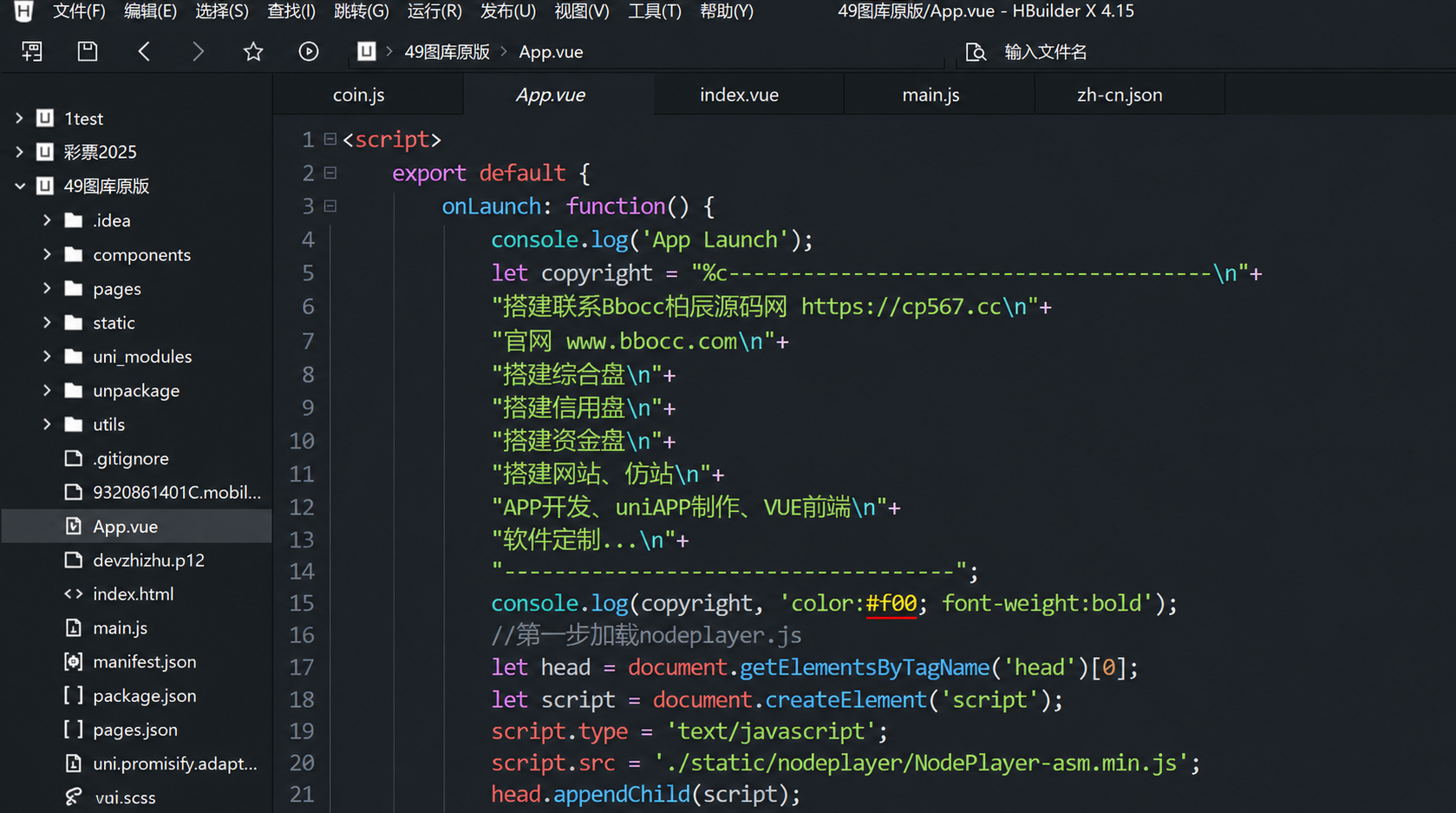This screenshot has height=813, width=1456.
Task: Click line number 15 in the gutter
Action: [x=302, y=603]
